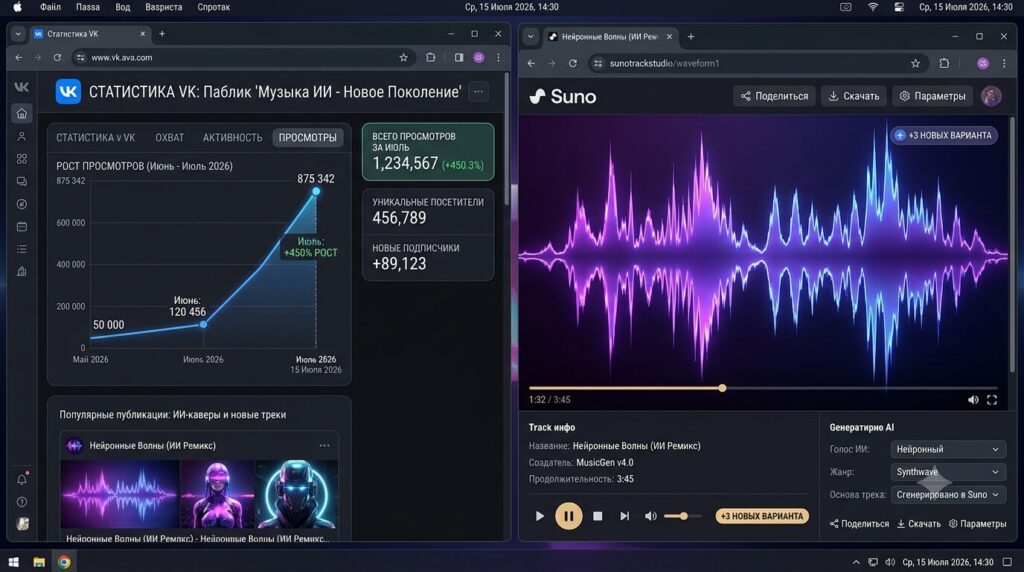The width and height of the screenshot is (1024, 572).
Task: Click Wi-Fi icon in top menu bar
Action: click(873, 7)
